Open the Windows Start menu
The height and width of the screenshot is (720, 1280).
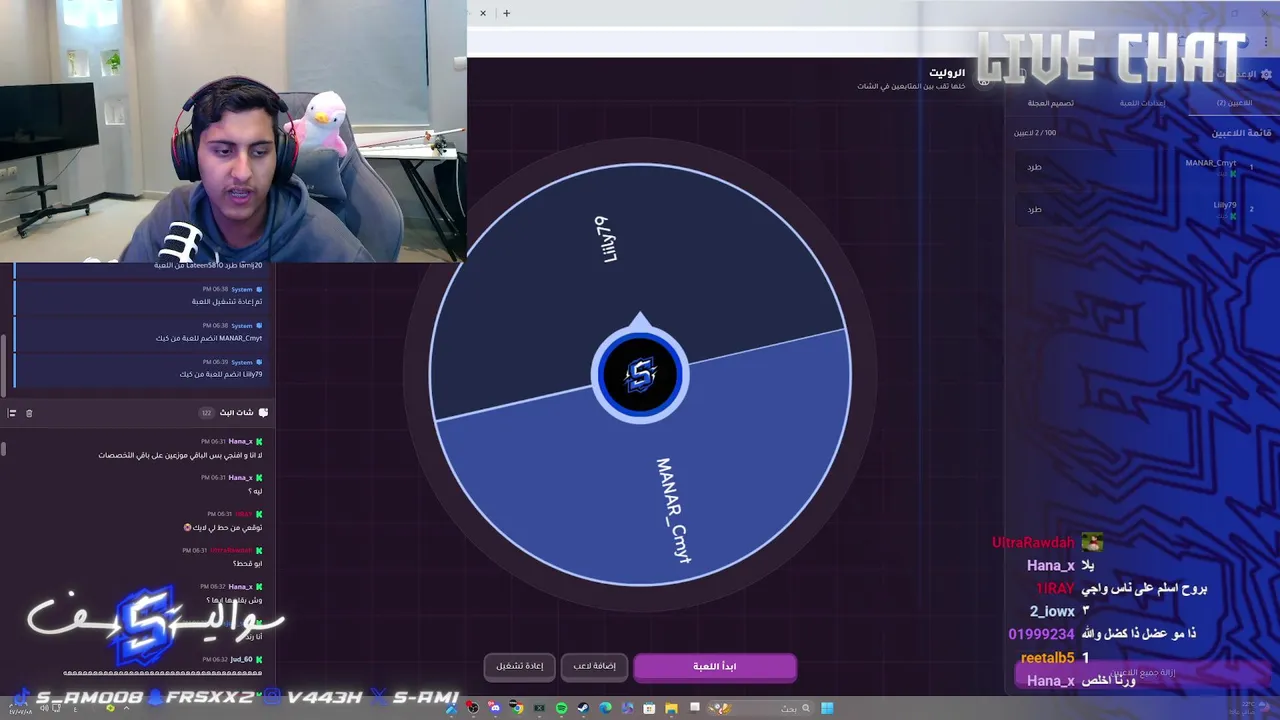[x=827, y=708]
